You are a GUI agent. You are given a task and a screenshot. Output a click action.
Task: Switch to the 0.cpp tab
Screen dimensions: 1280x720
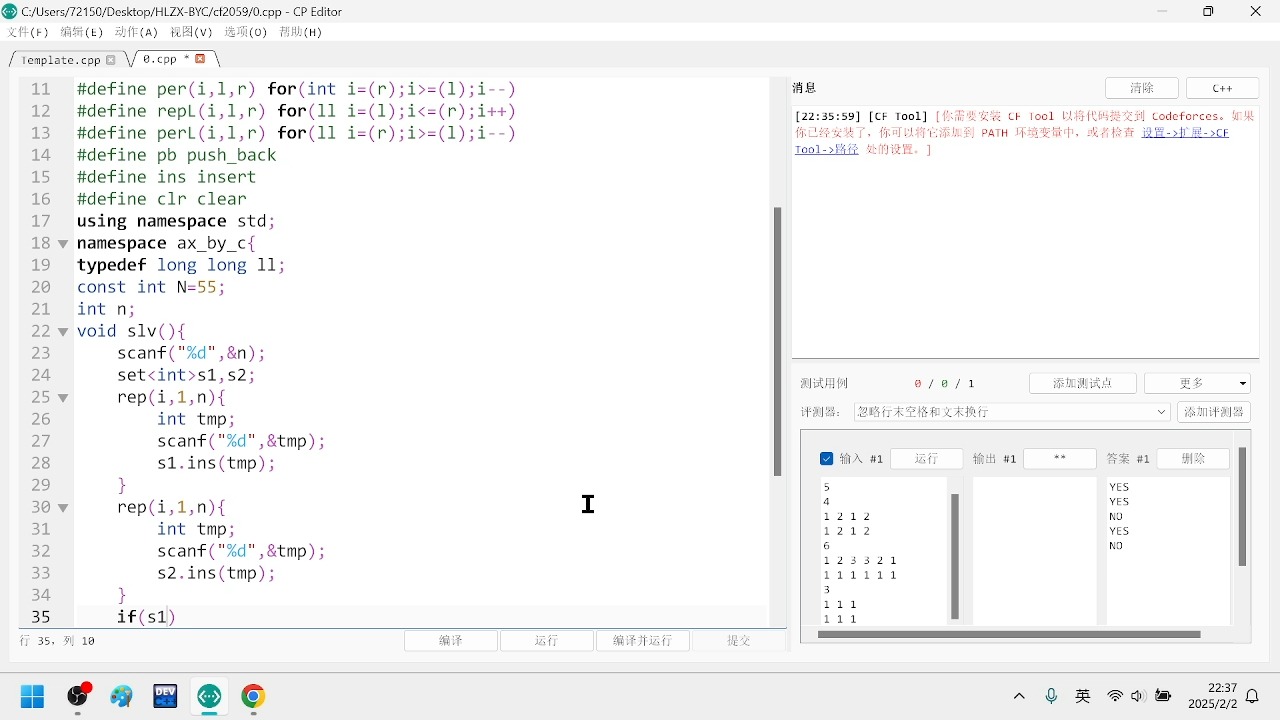160,59
